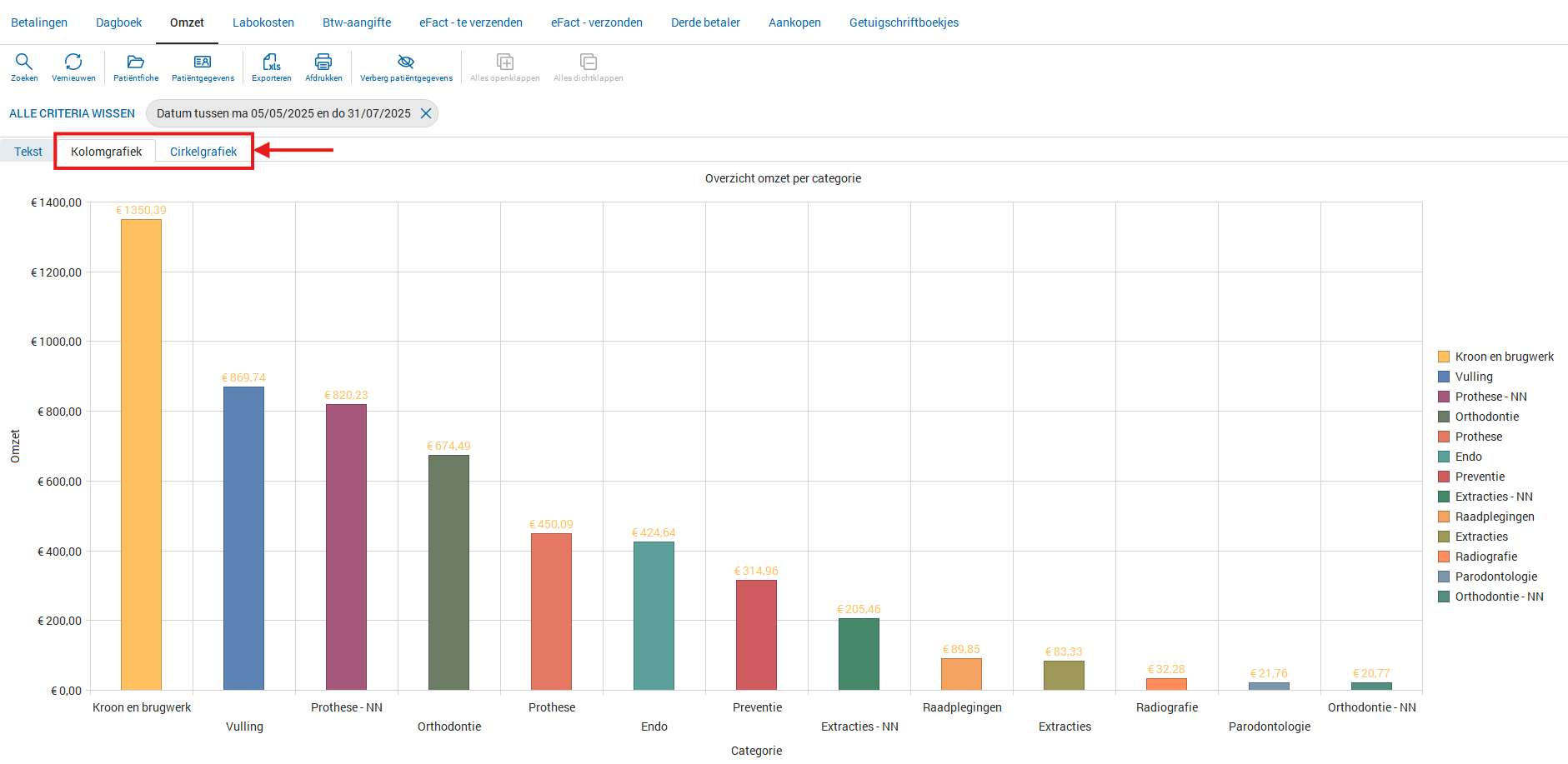1568x764 pixels.
Task: Click the Zoeken magnifier icon
Action: click(x=24, y=62)
